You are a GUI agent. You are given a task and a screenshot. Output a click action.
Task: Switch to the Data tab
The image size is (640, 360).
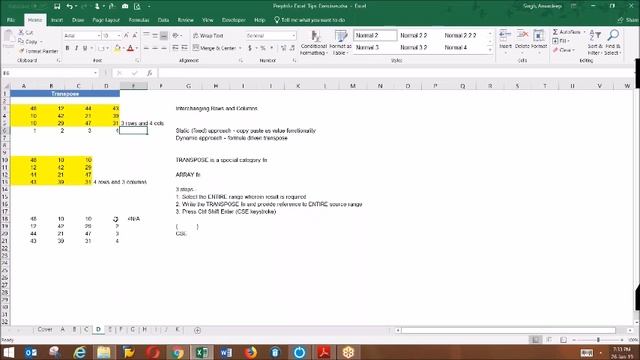(163, 20)
